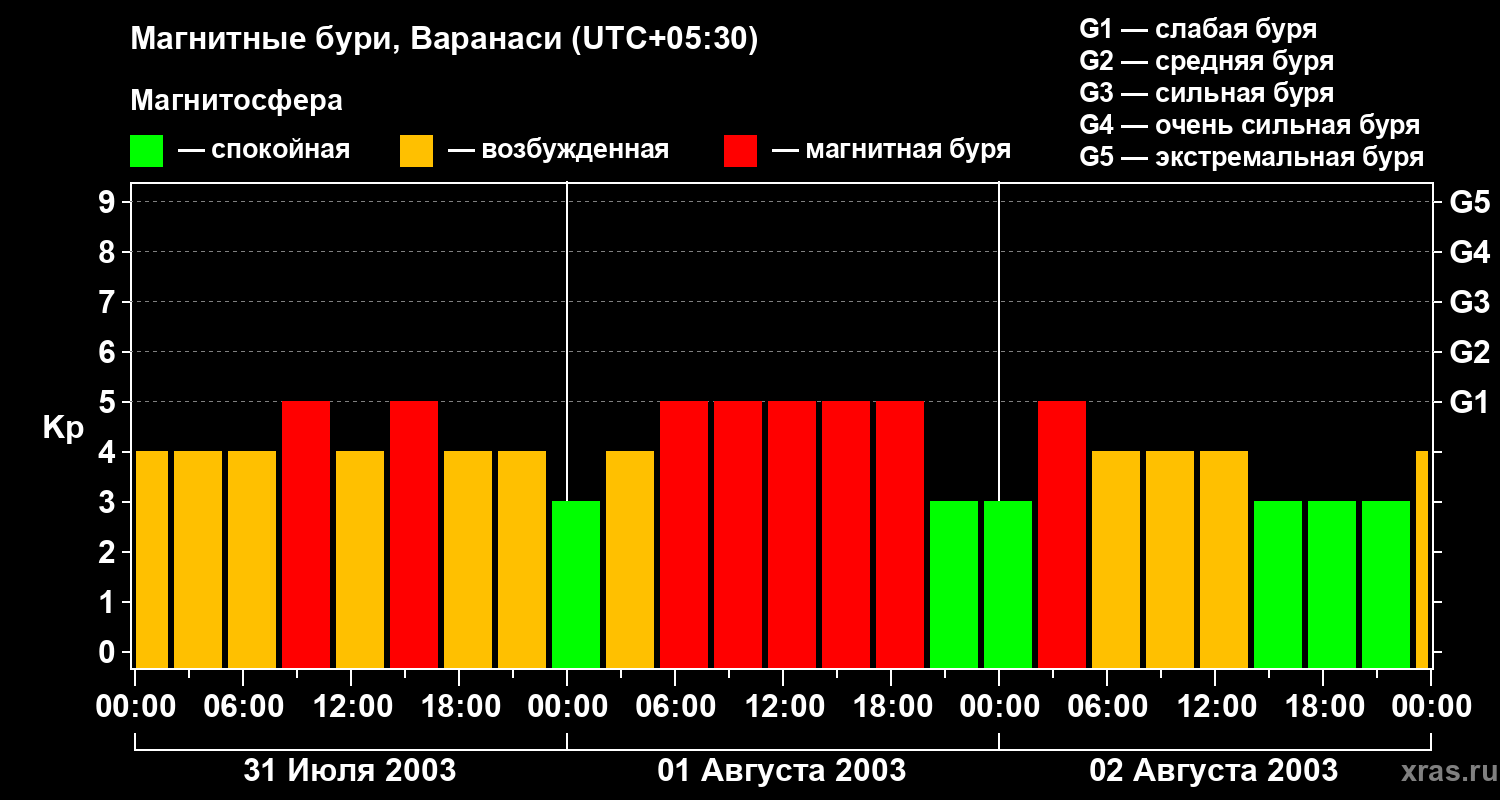The height and width of the screenshot is (800, 1500).
Task: Click the 'G4' right-axis label
Action: (1469, 252)
